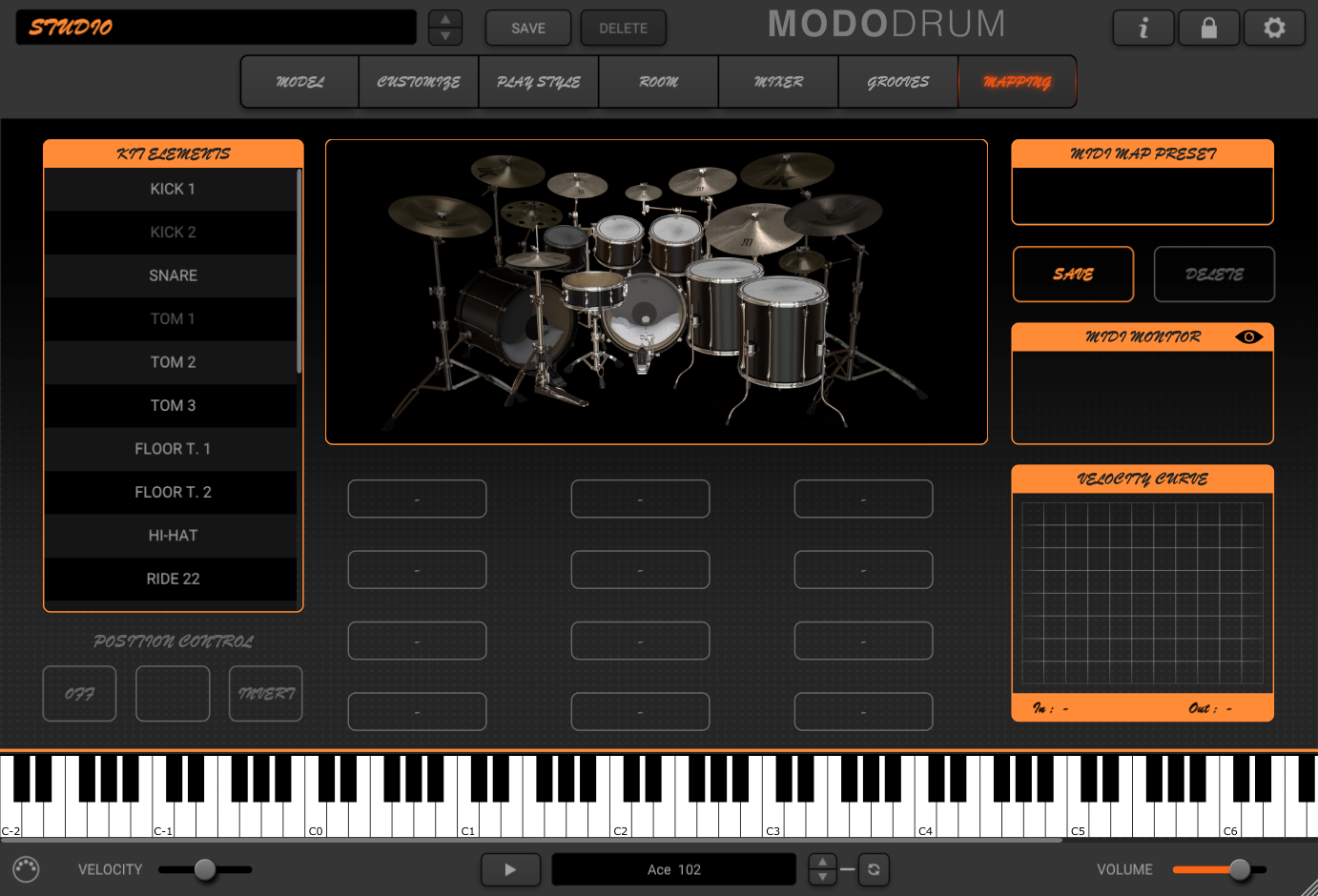The width and height of the screenshot is (1318, 896).
Task: Click the keyboard horizontal scrollbar
Action: point(531,841)
